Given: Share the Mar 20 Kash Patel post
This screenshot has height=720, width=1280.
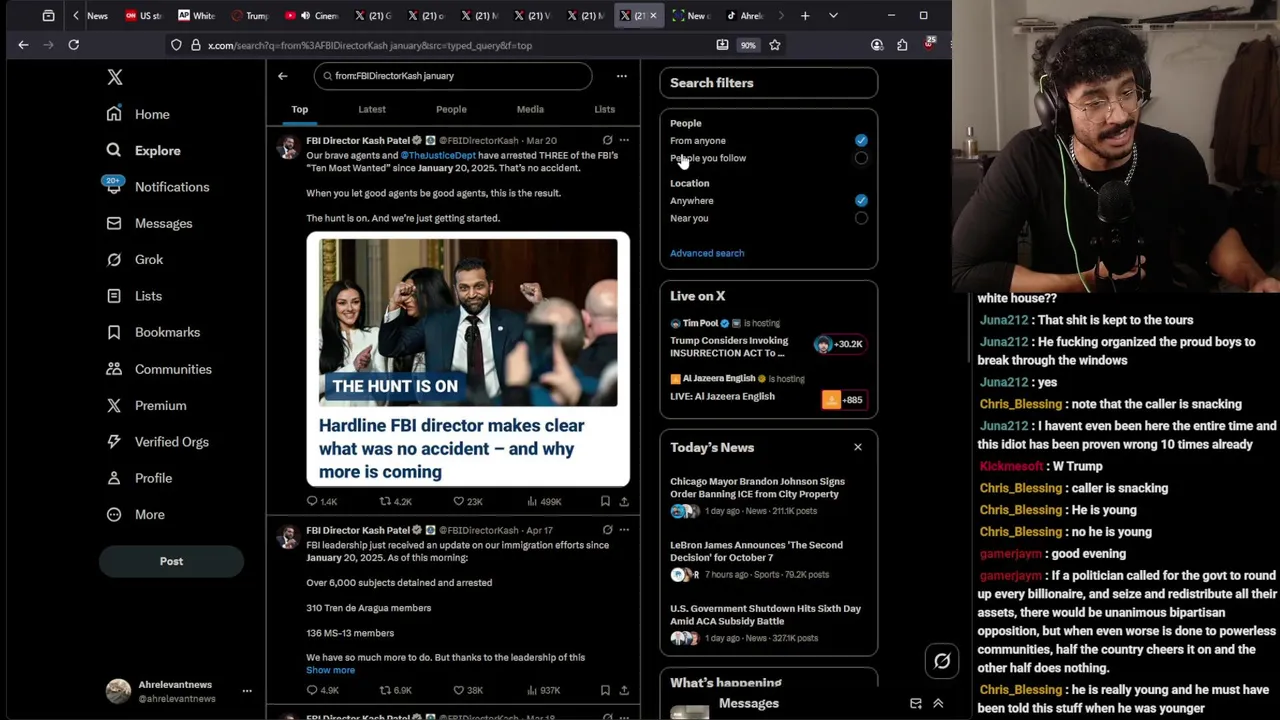Looking at the screenshot, I should [624, 501].
